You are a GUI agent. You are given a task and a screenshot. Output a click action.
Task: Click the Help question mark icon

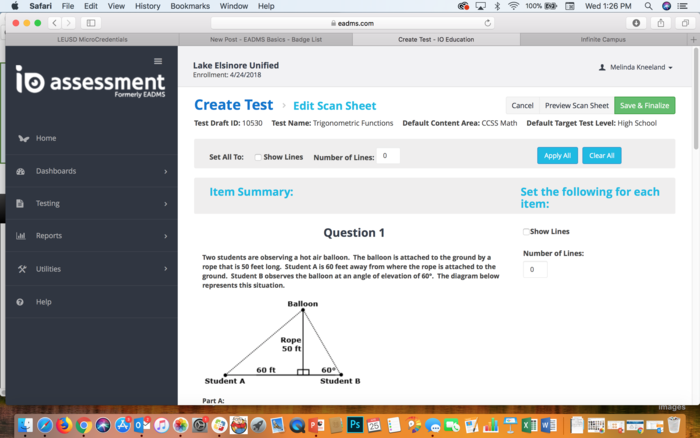[22, 301]
